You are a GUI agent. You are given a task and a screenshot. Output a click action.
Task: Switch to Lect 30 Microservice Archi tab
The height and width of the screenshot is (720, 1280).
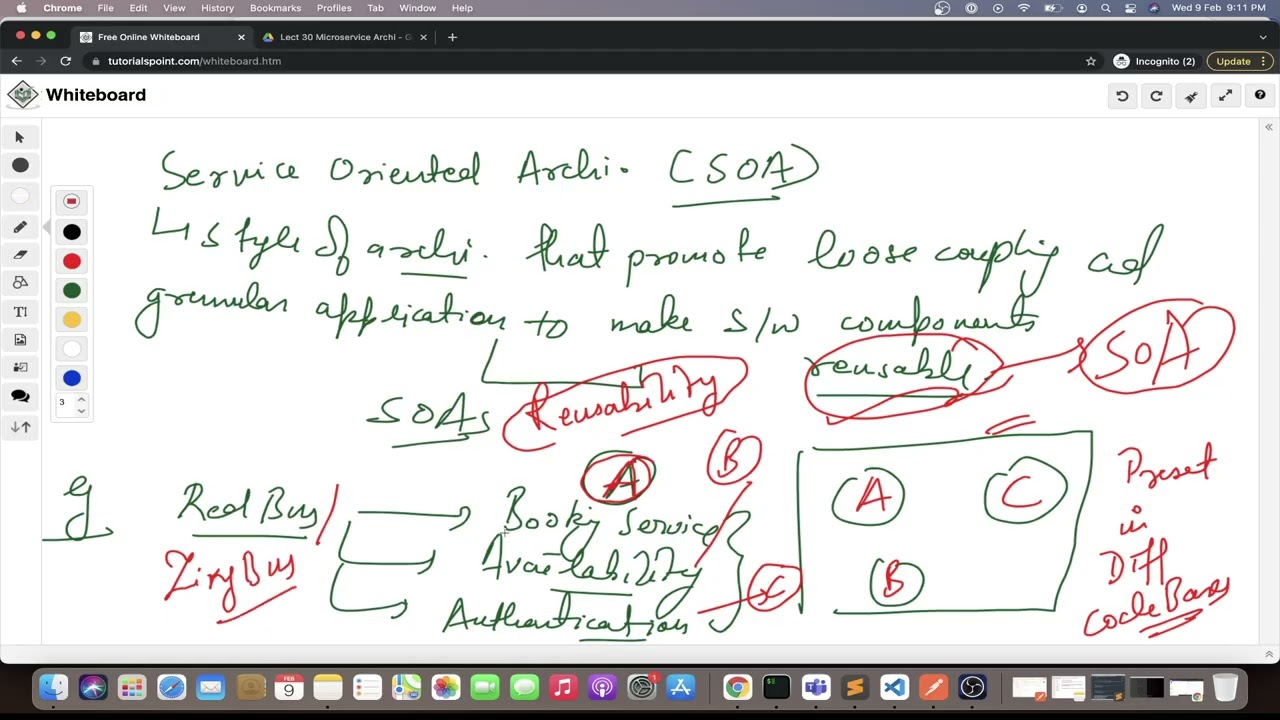[343, 37]
